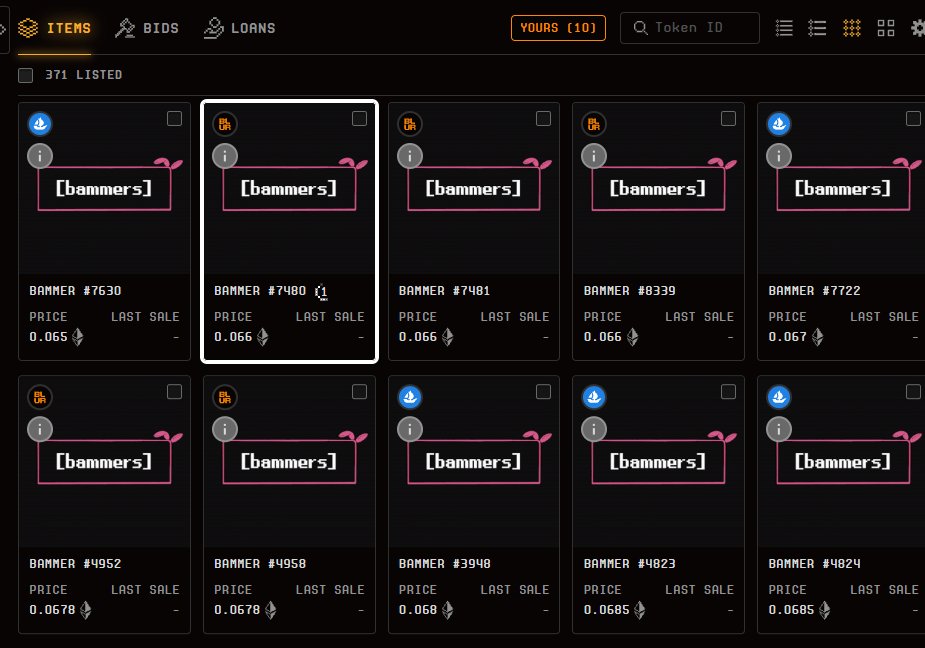Image resolution: width=925 pixels, height=648 pixels.
Task: Click the OpenSea icon on Bammer #3948
Action: coord(410,397)
